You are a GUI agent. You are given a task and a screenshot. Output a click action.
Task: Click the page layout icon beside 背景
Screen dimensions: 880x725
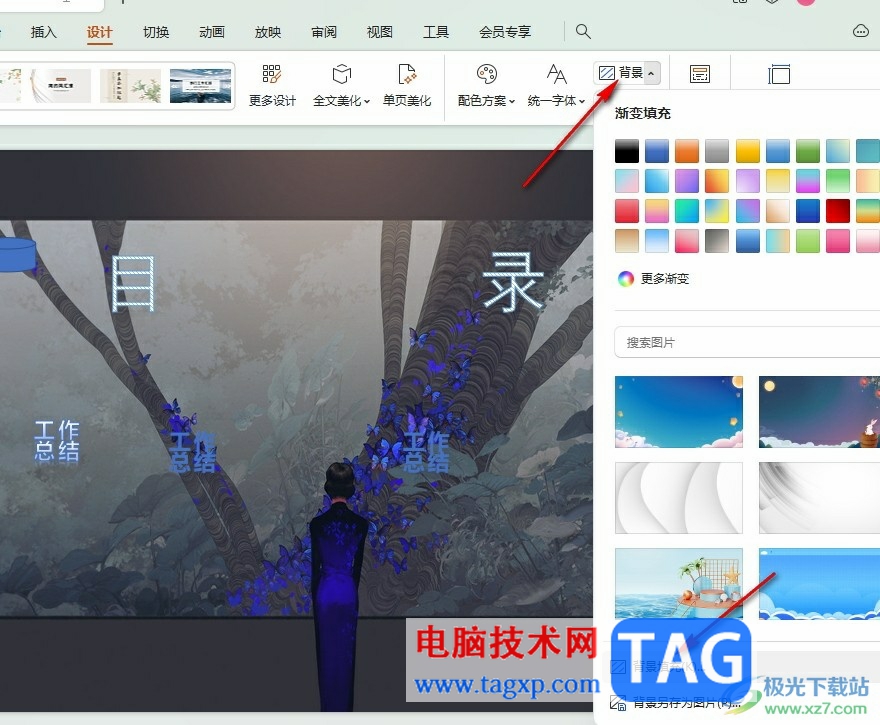pyautogui.click(x=700, y=74)
